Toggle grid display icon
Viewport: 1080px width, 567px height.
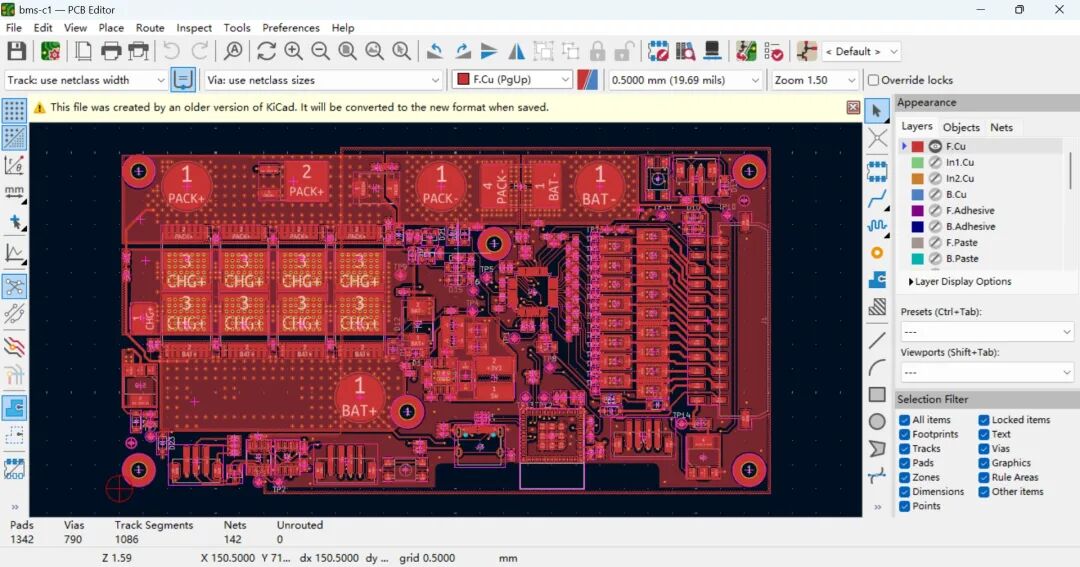coord(14,110)
